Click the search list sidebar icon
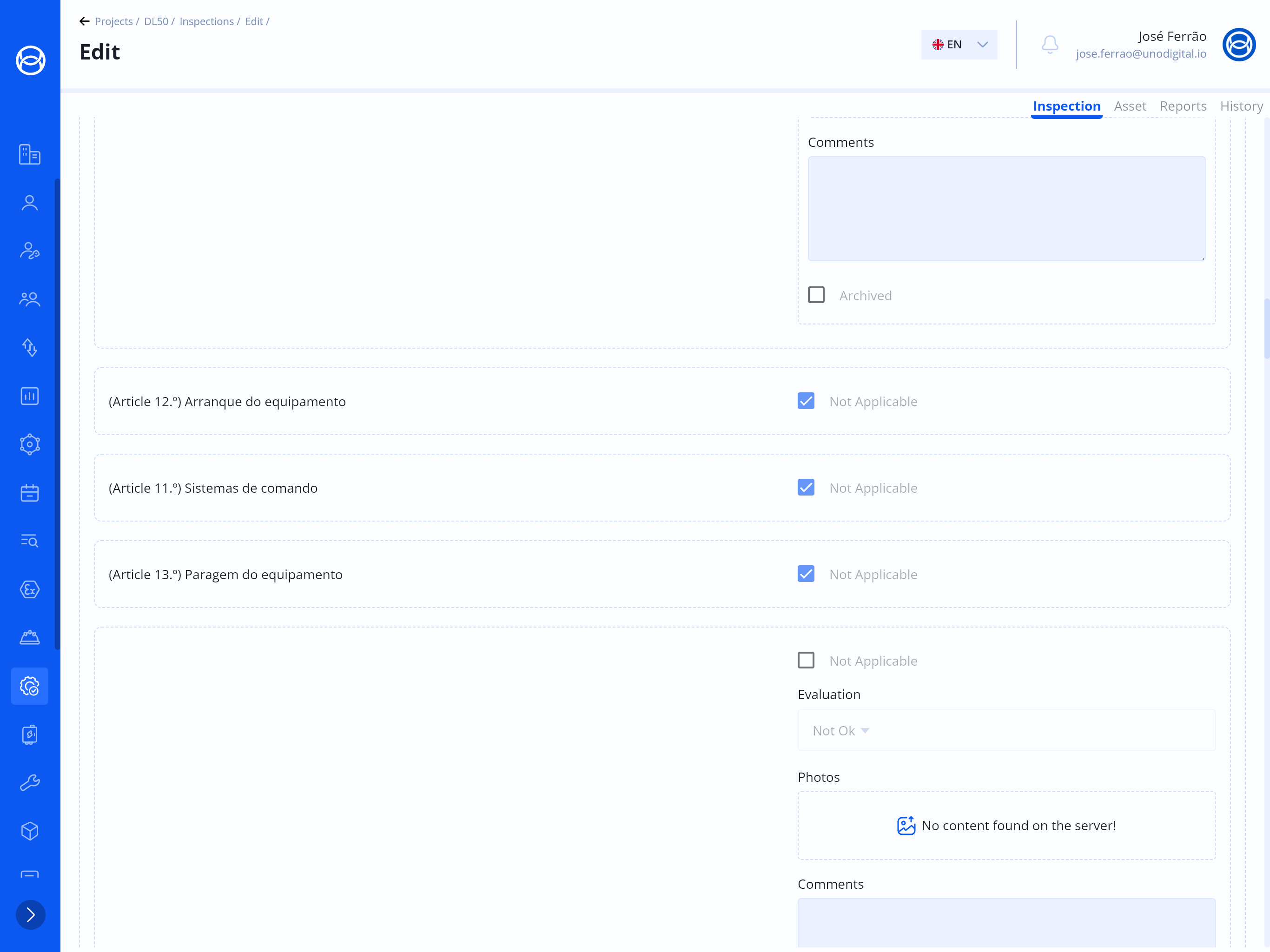The height and width of the screenshot is (952, 1270). pos(30,541)
